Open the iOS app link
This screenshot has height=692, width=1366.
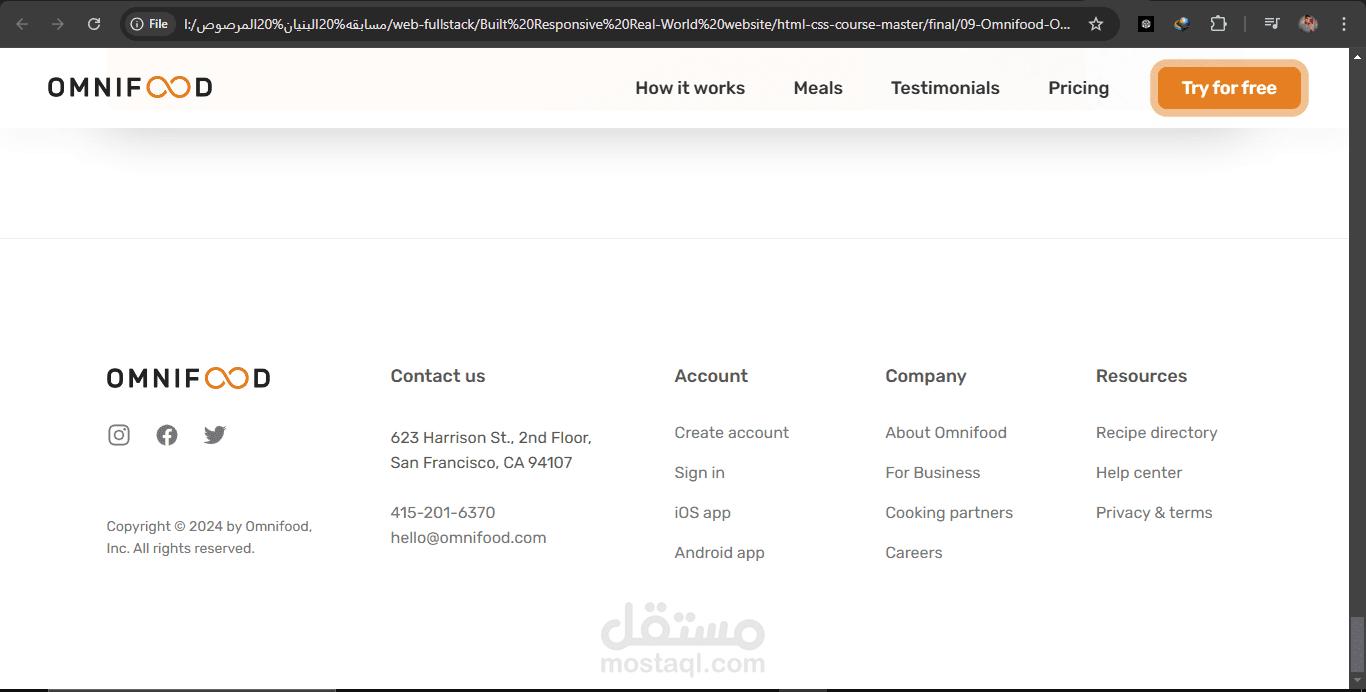click(702, 513)
